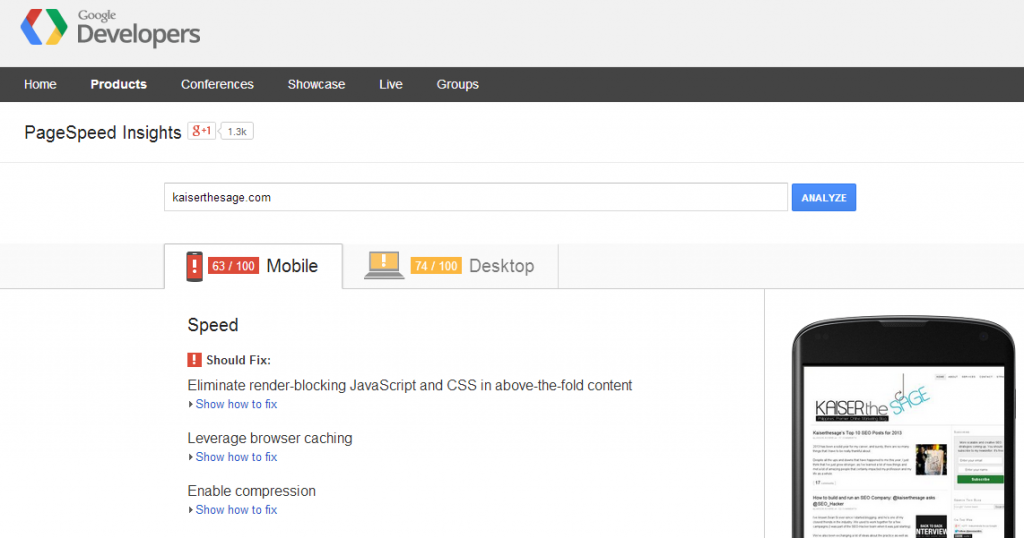Switch to the Desktop results tab
This screenshot has width=1024, height=538.
(451, 266)
